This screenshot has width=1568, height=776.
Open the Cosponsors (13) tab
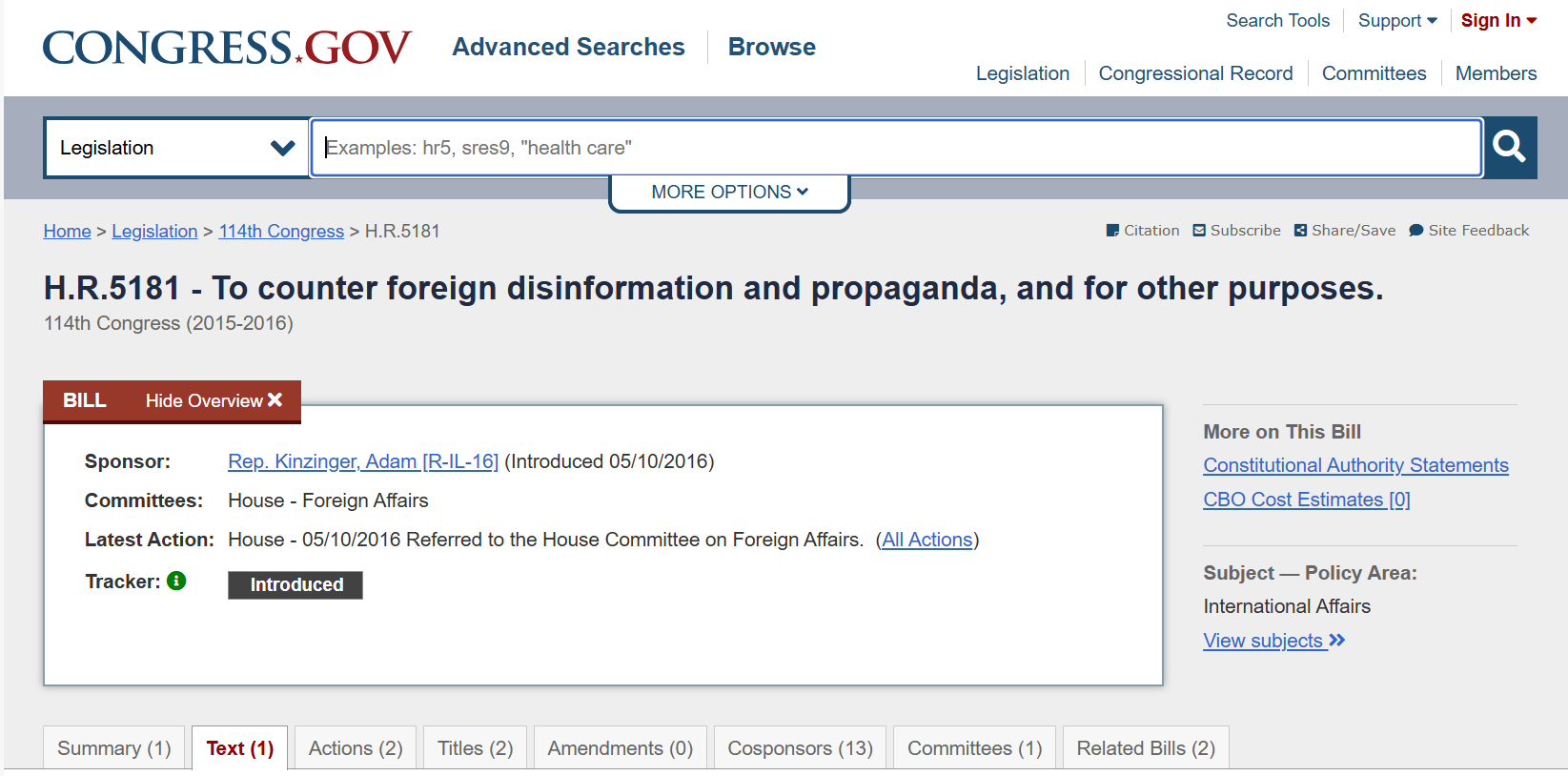coord(801,748)
